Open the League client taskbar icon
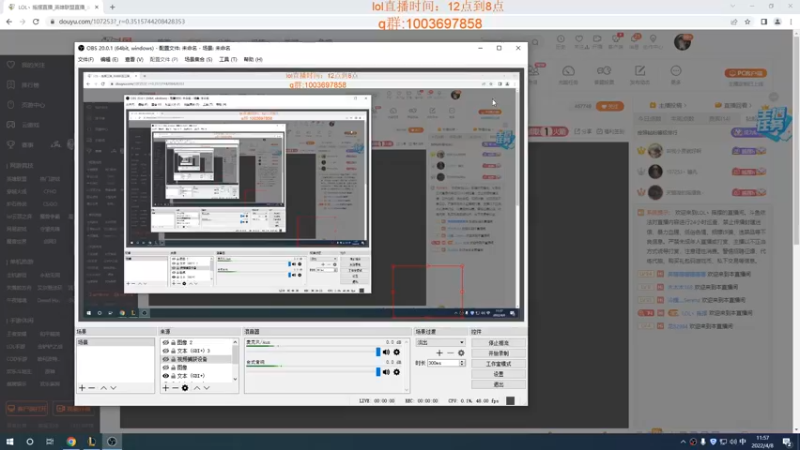The height and width of the screenshot is (450, 800). coord(91,441)
